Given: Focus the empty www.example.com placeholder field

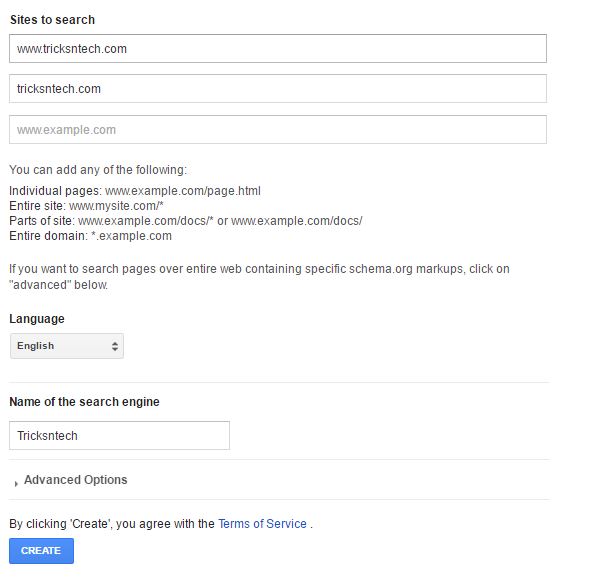Looking at the screenshot, I should pos(278,130).
